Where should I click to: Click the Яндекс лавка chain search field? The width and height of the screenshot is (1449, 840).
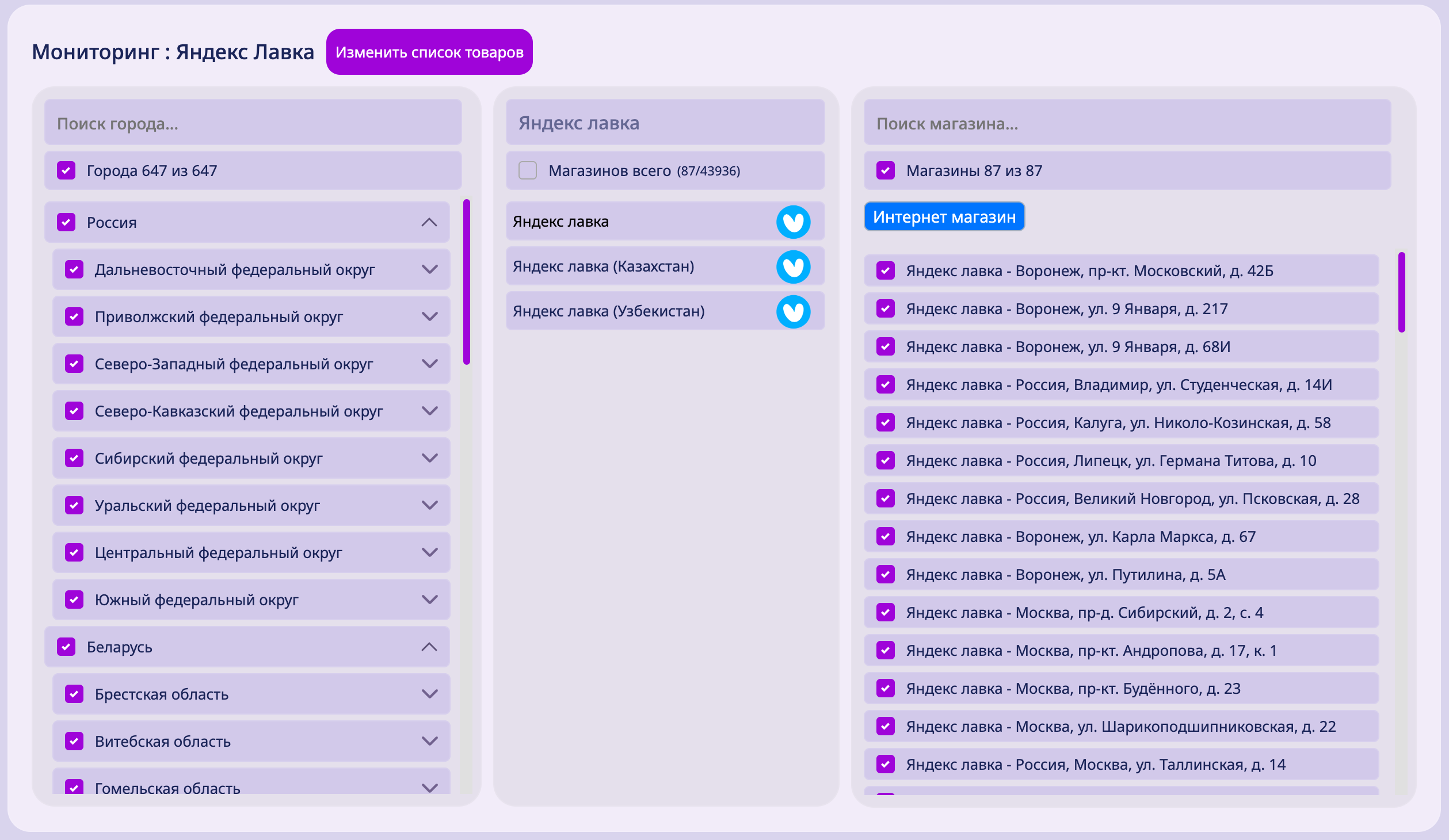[x=665, y=123]
